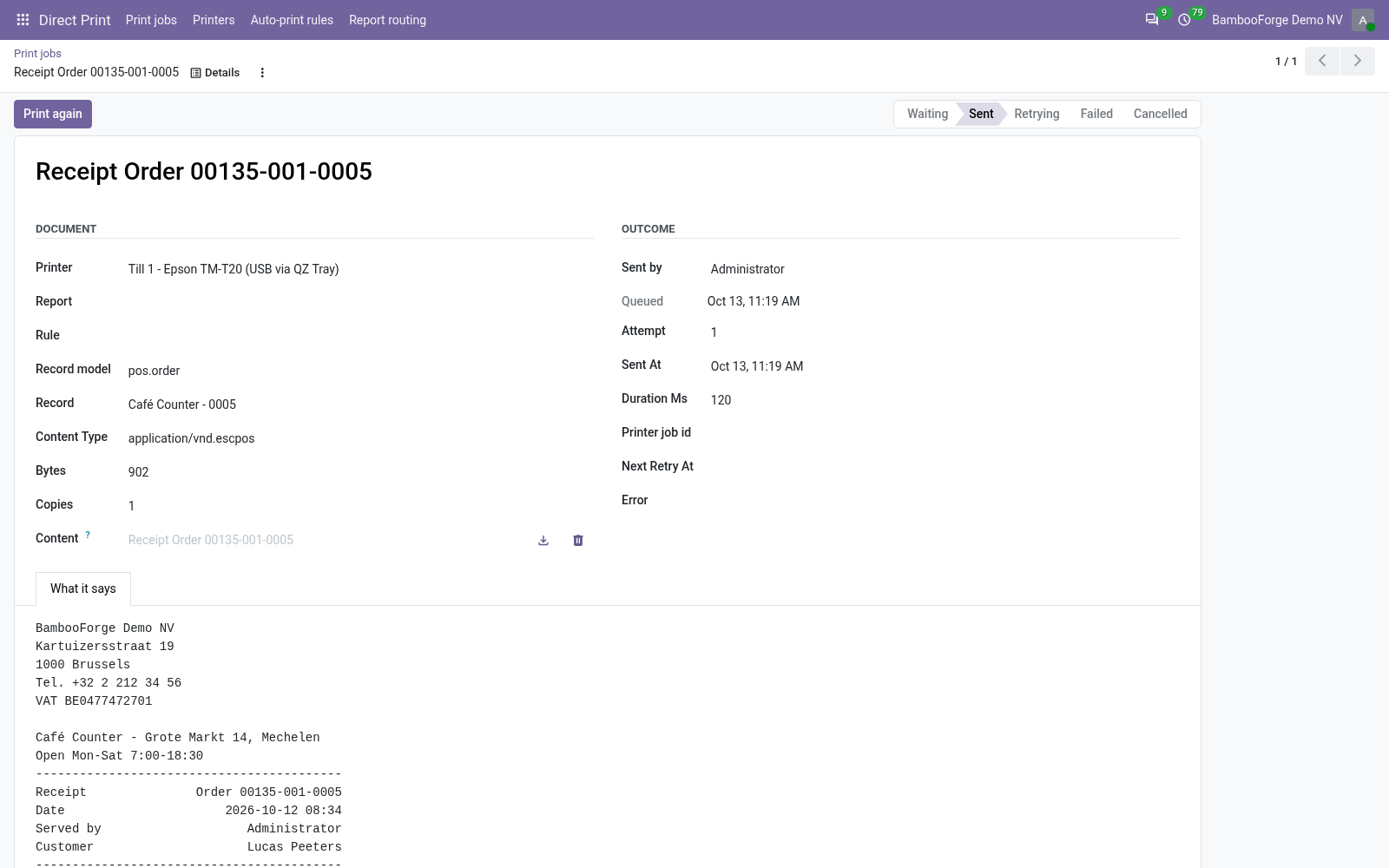Viewport: 1389px width, 868px height.
Task: Click the Record model value pos.order
Action: click(x=154, y=371)
